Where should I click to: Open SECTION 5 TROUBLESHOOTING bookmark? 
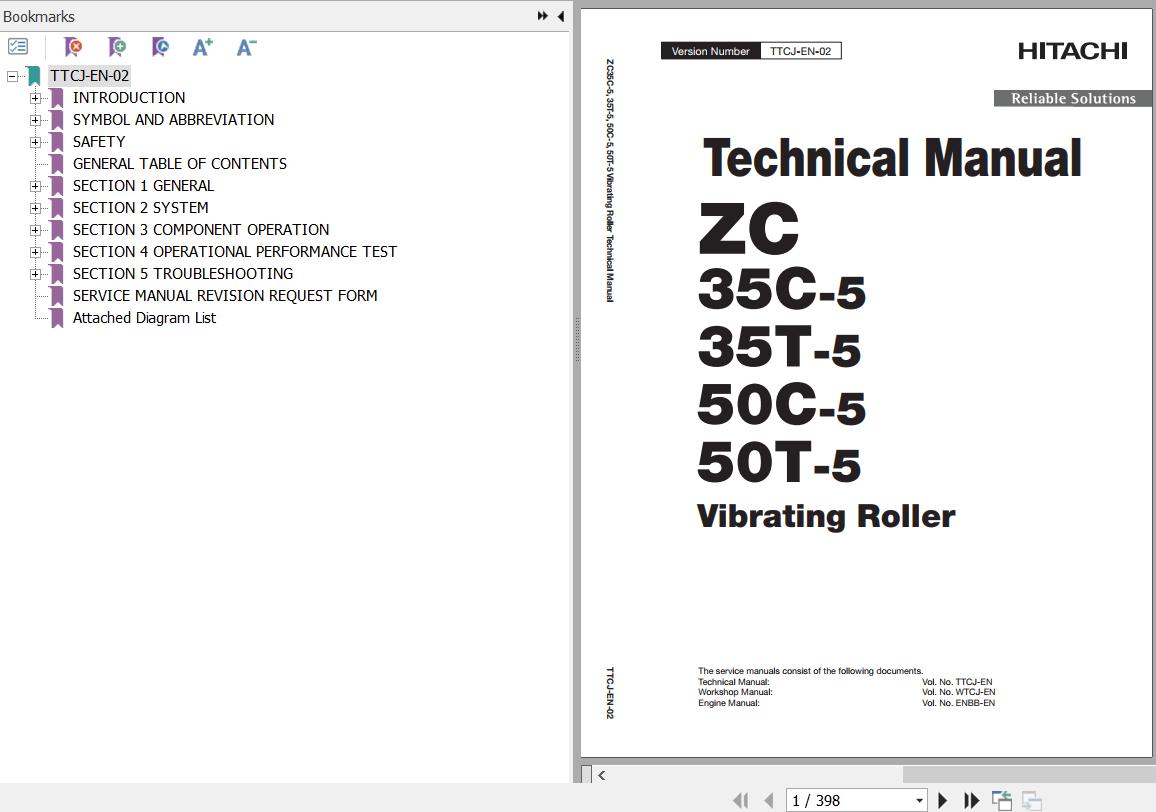click(183, 274)
